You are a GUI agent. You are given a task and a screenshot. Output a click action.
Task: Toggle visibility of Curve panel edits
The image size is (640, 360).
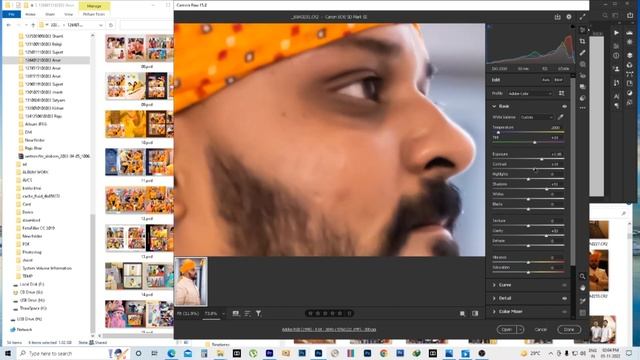click(564, 285)
